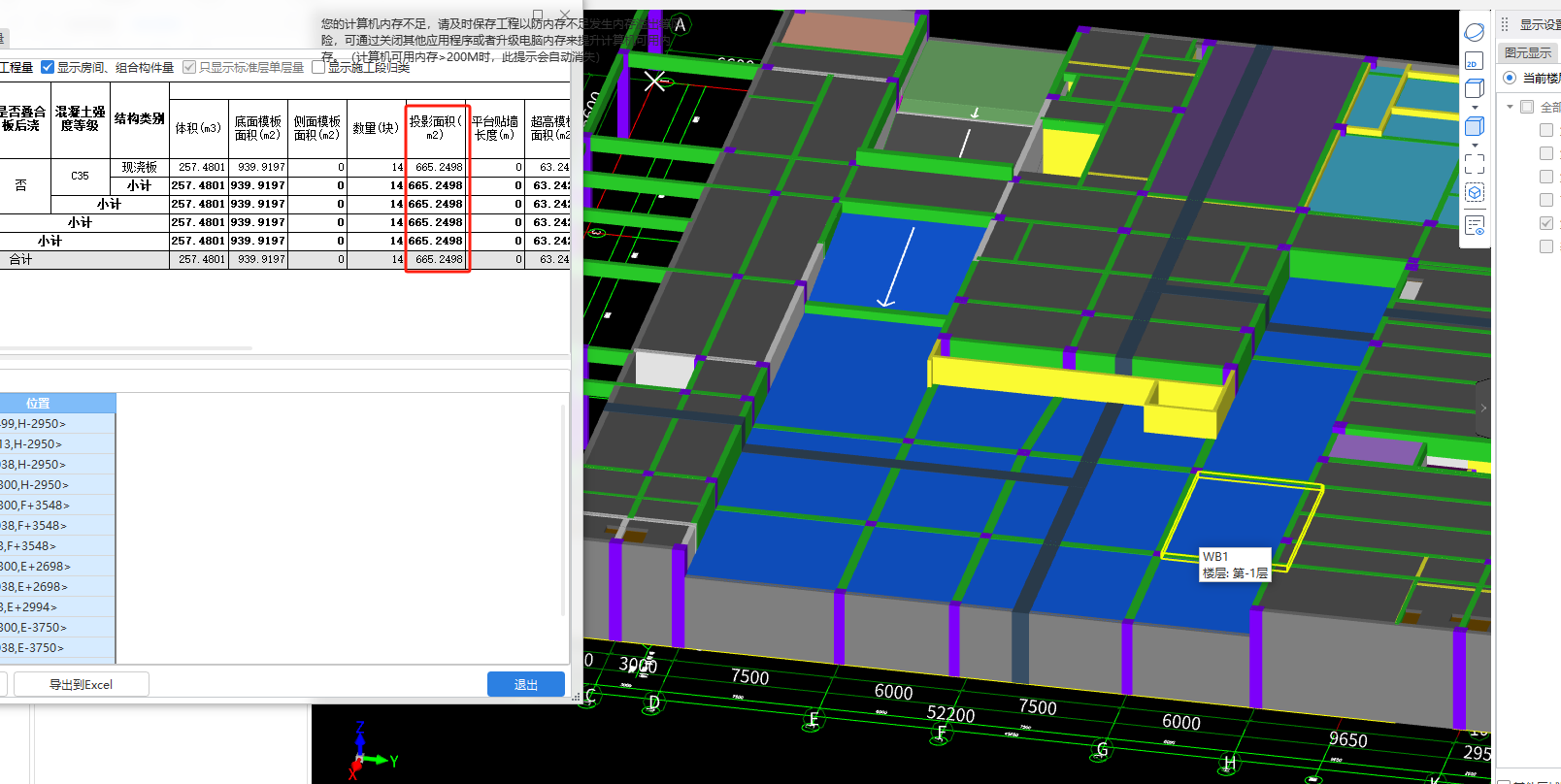Select the 数量(块) column header

[x=376, y=128]
